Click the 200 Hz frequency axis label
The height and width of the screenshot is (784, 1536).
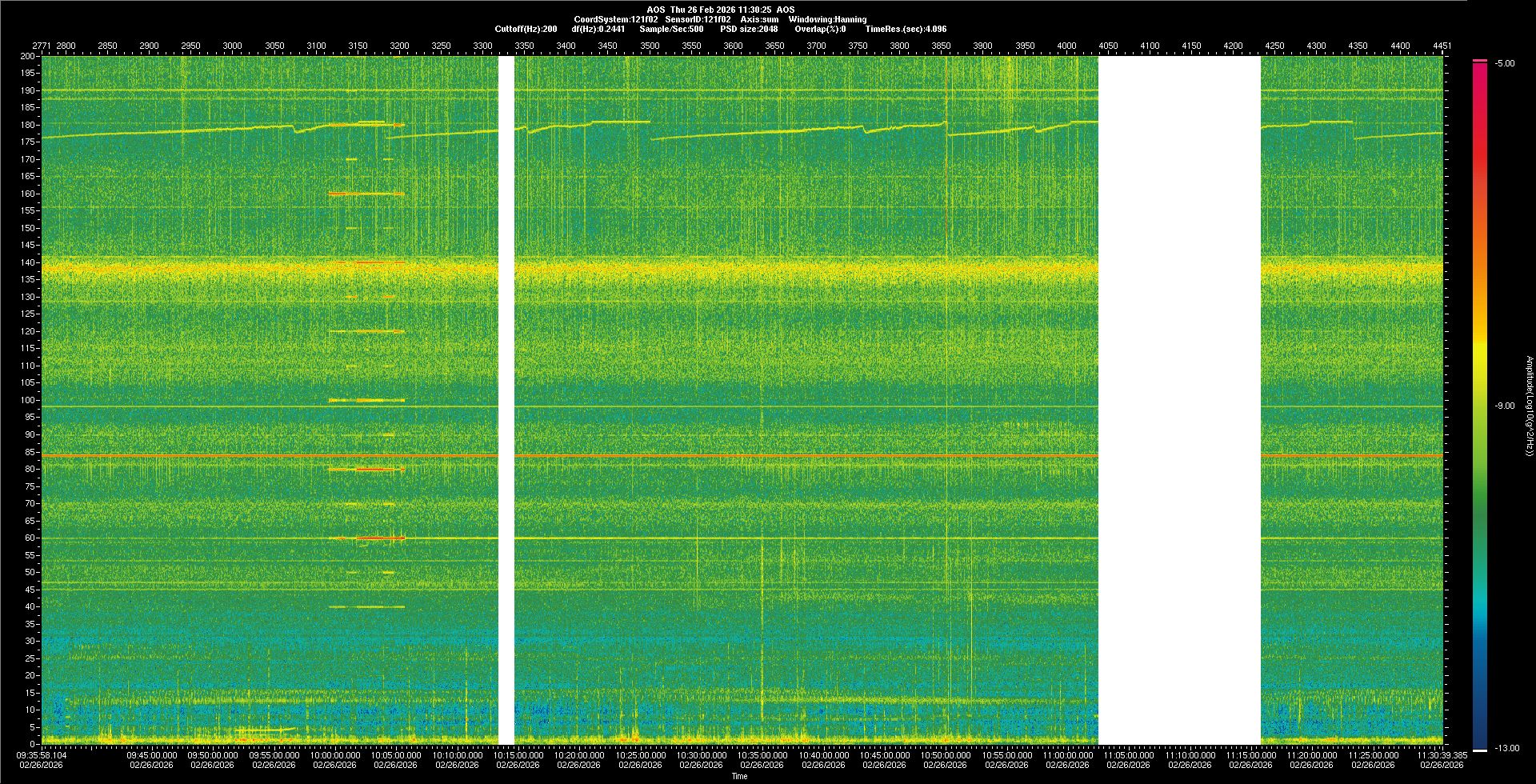click(27, 56)
